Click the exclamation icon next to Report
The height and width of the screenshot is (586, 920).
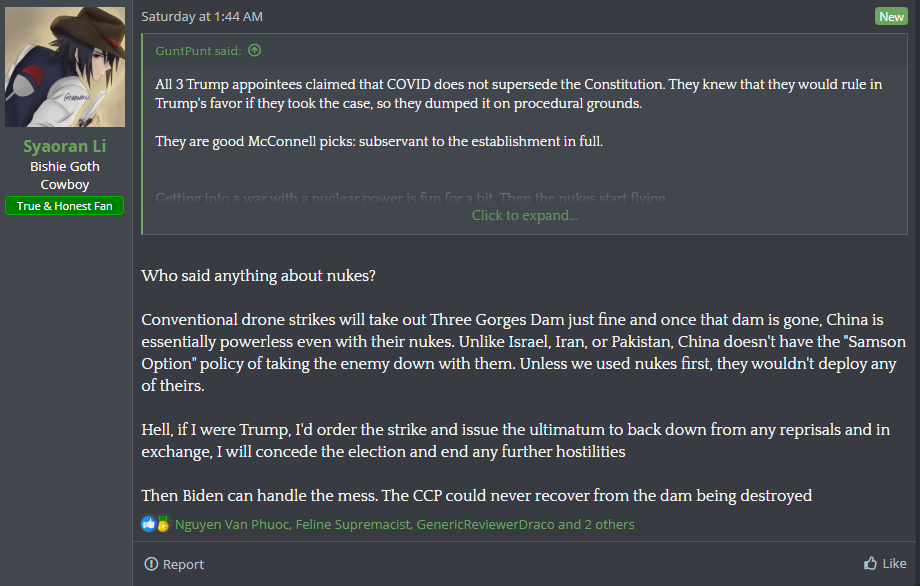pyautogui.click(x=151, y=564)
